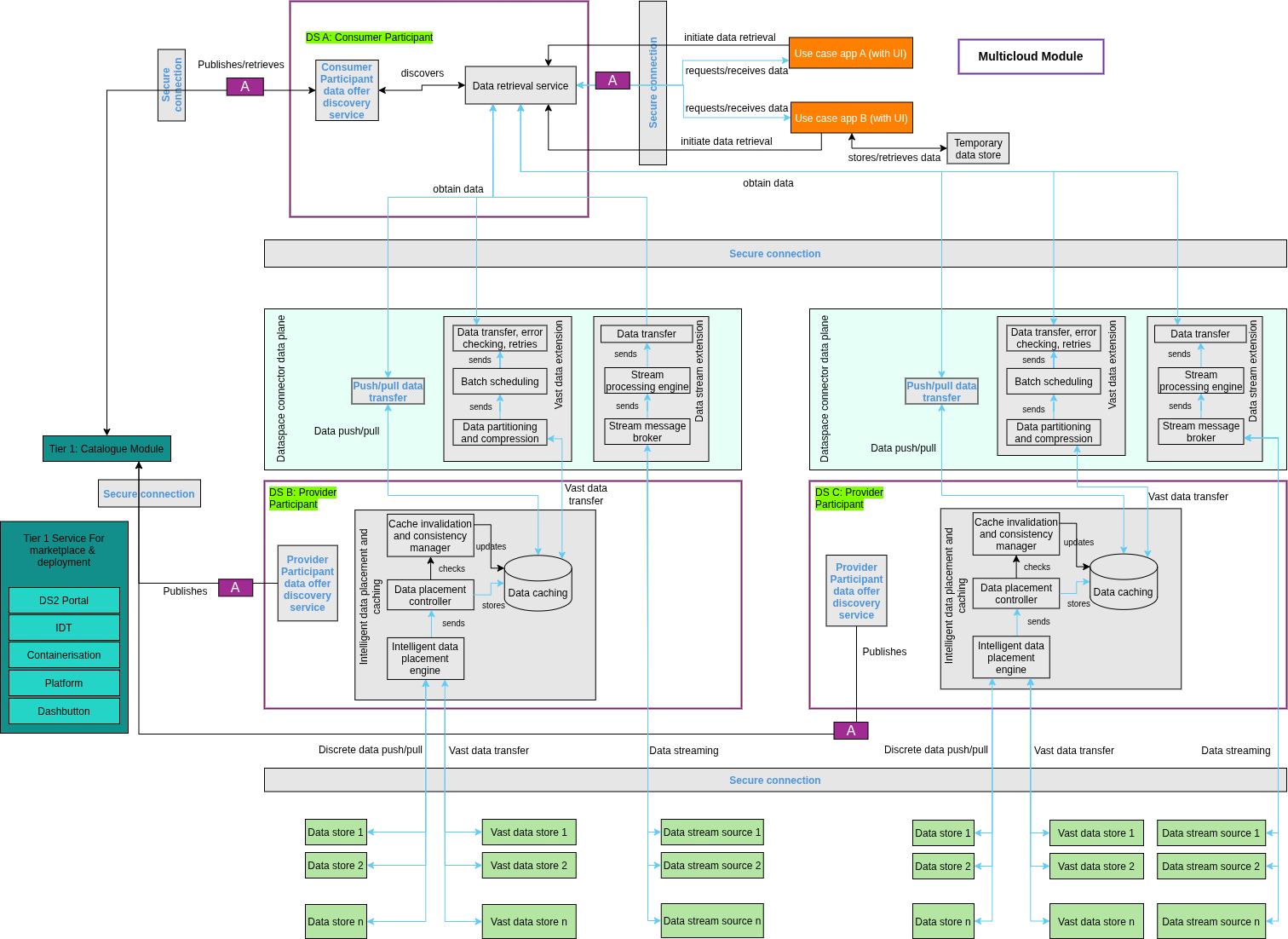Click purple A badge beside Publishes/retrieves label
1288x939 pixels.
[x=244, y=87]
